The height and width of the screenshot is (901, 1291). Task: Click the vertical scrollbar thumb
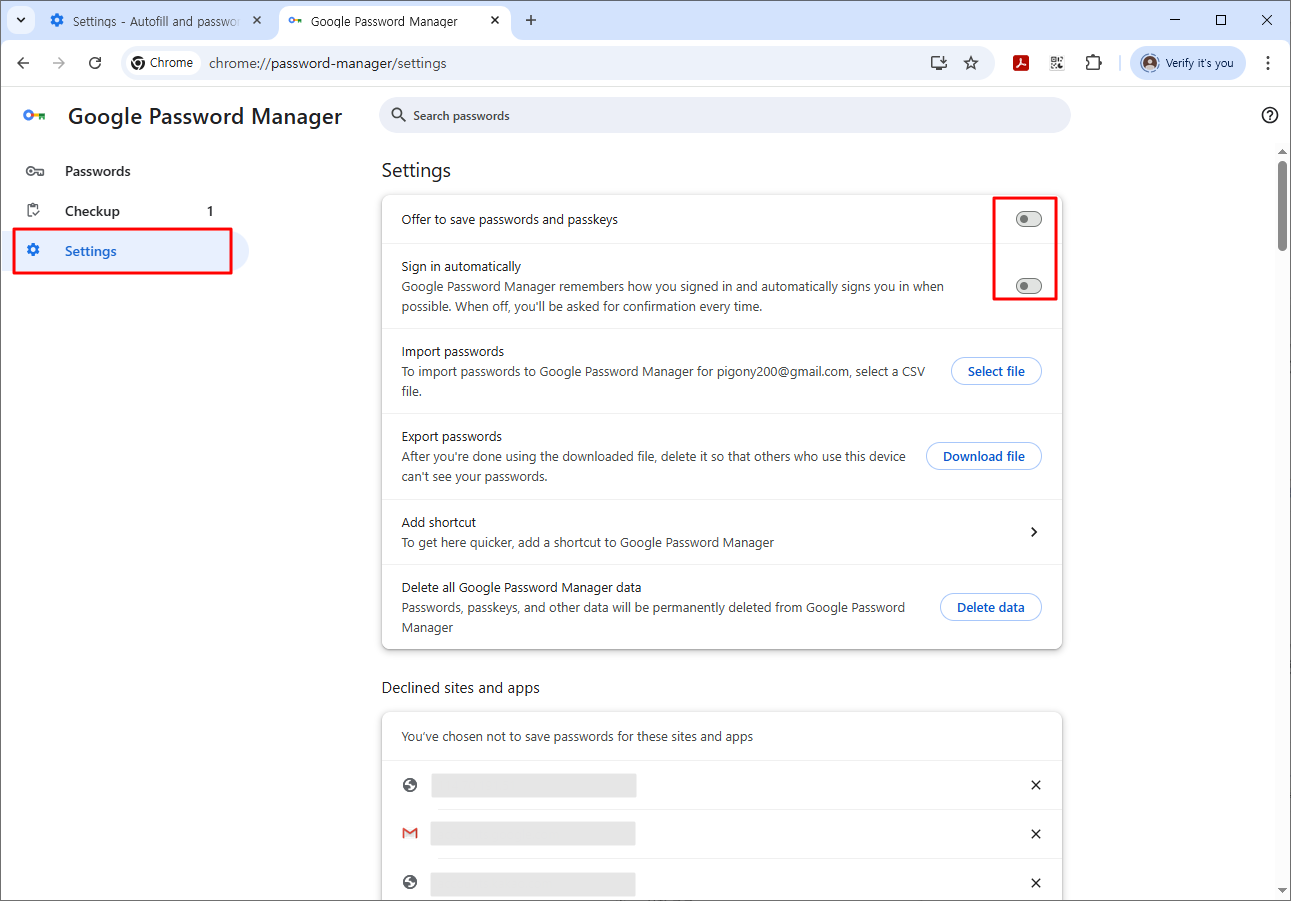click(x=1283, y=205)
